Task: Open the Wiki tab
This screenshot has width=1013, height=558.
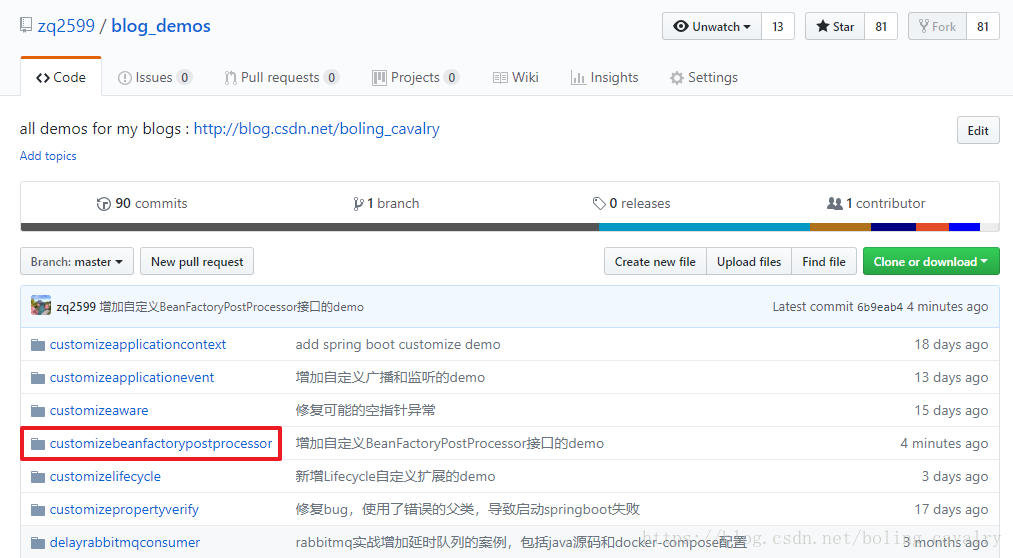Action: [x=516, y=78]
